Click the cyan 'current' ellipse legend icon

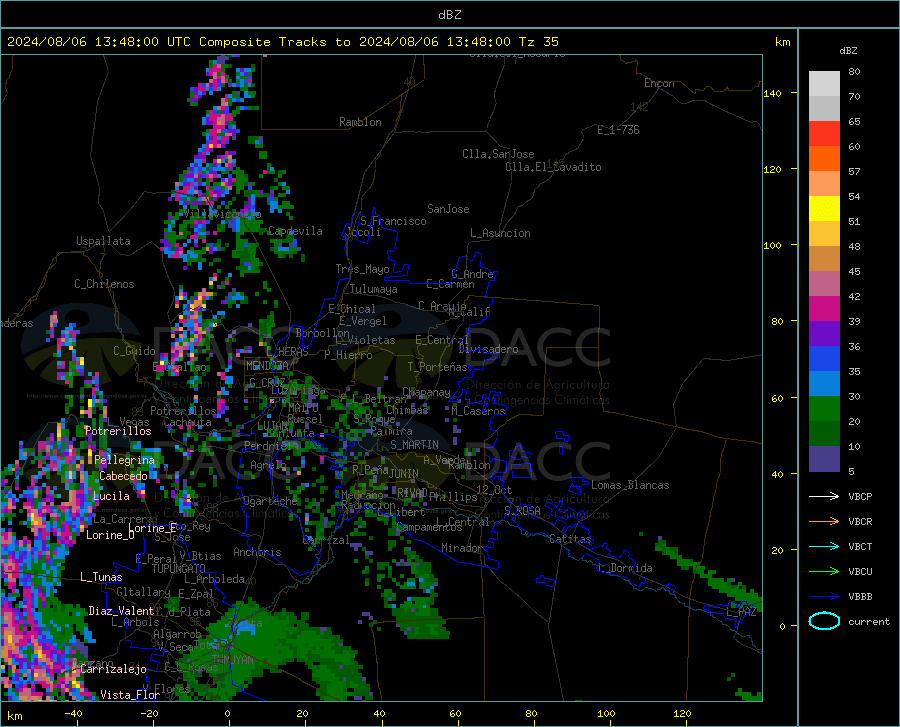pos(824,621)
